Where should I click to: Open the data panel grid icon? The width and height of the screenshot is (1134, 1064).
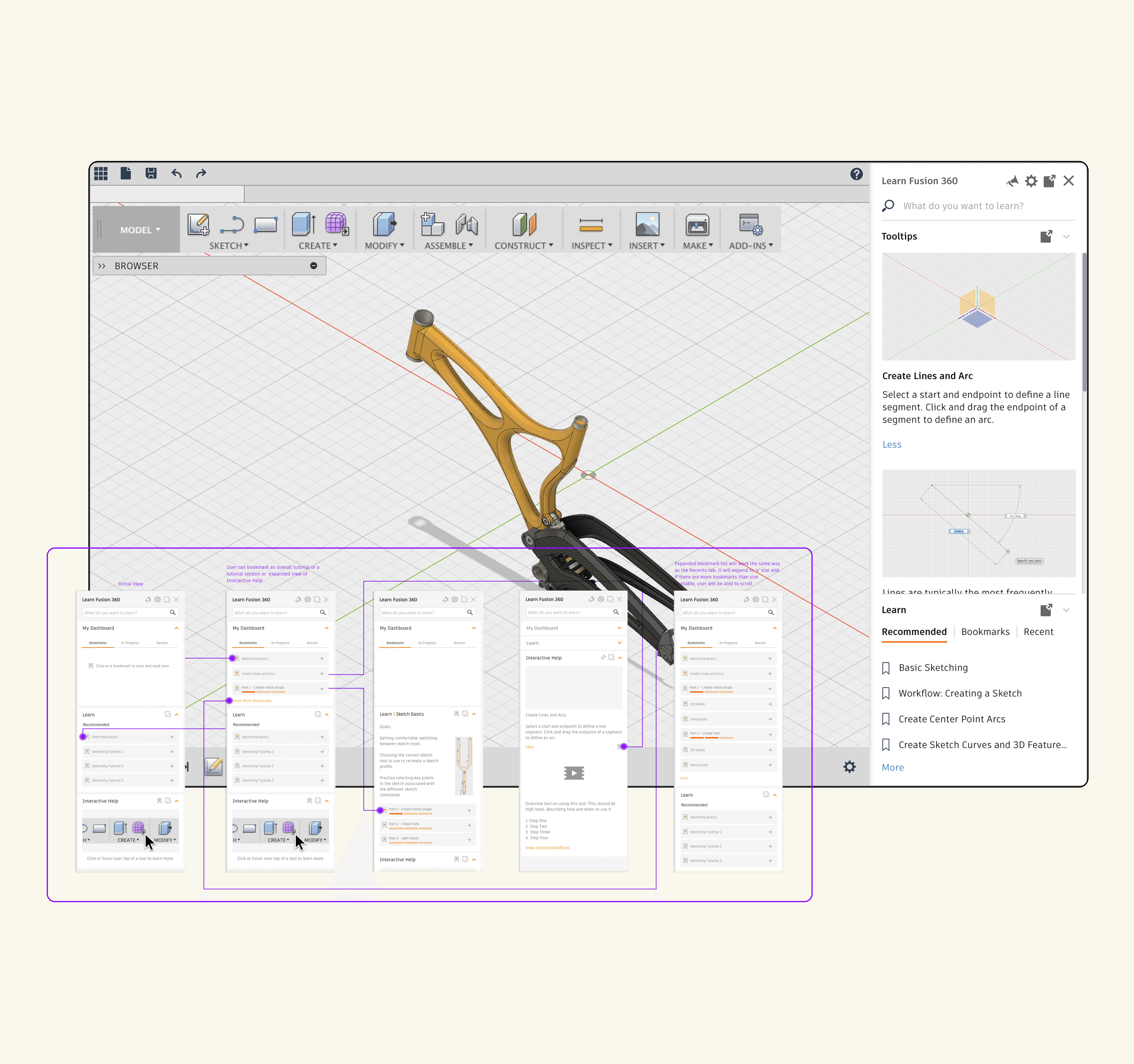tap(101, 173)
